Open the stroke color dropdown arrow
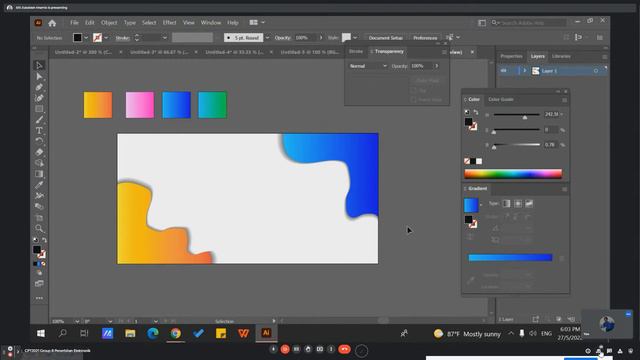Screen dimensions: 640x360 [106, 38]
